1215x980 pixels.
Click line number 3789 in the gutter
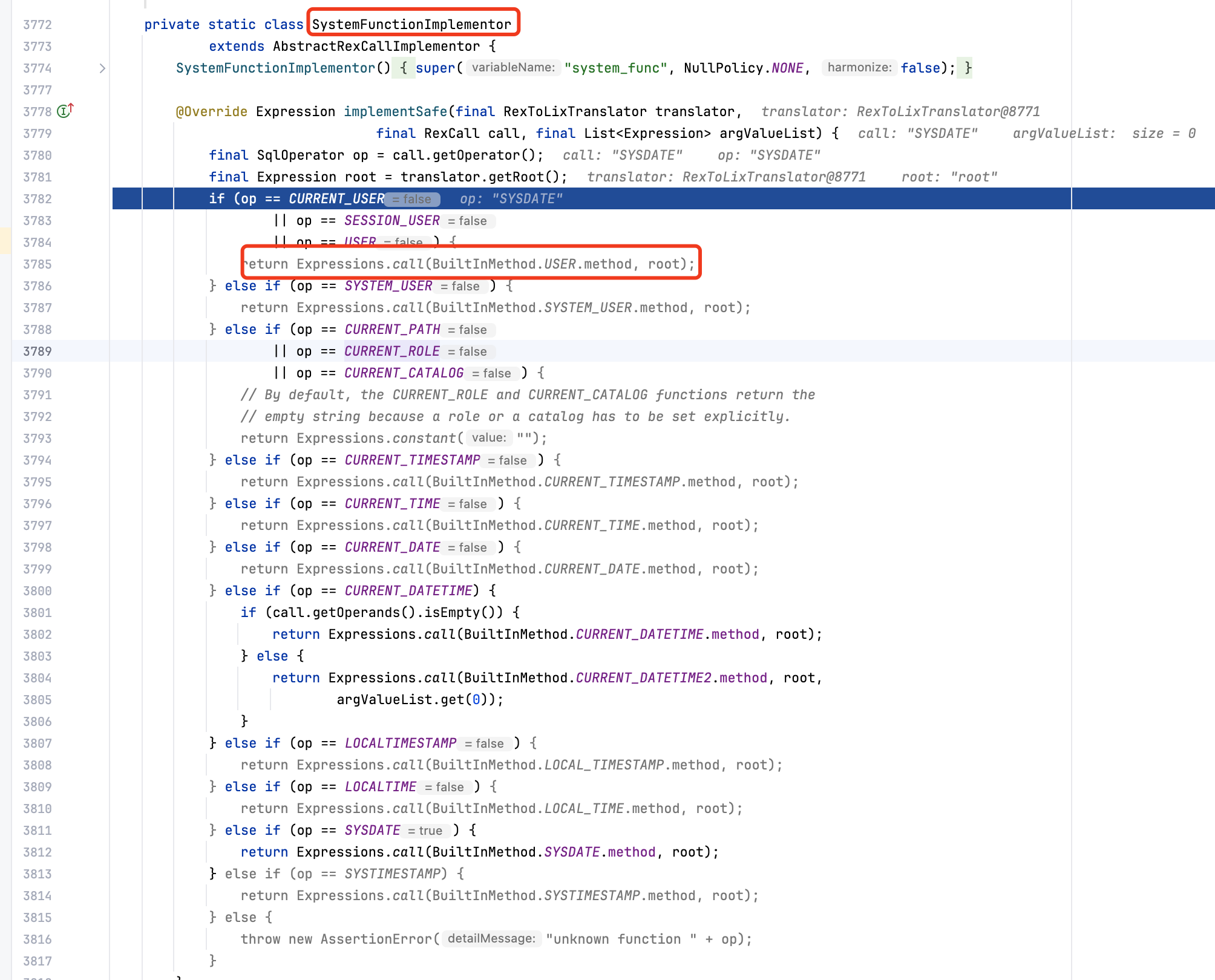pyautogui.click(x=38, y=351)
